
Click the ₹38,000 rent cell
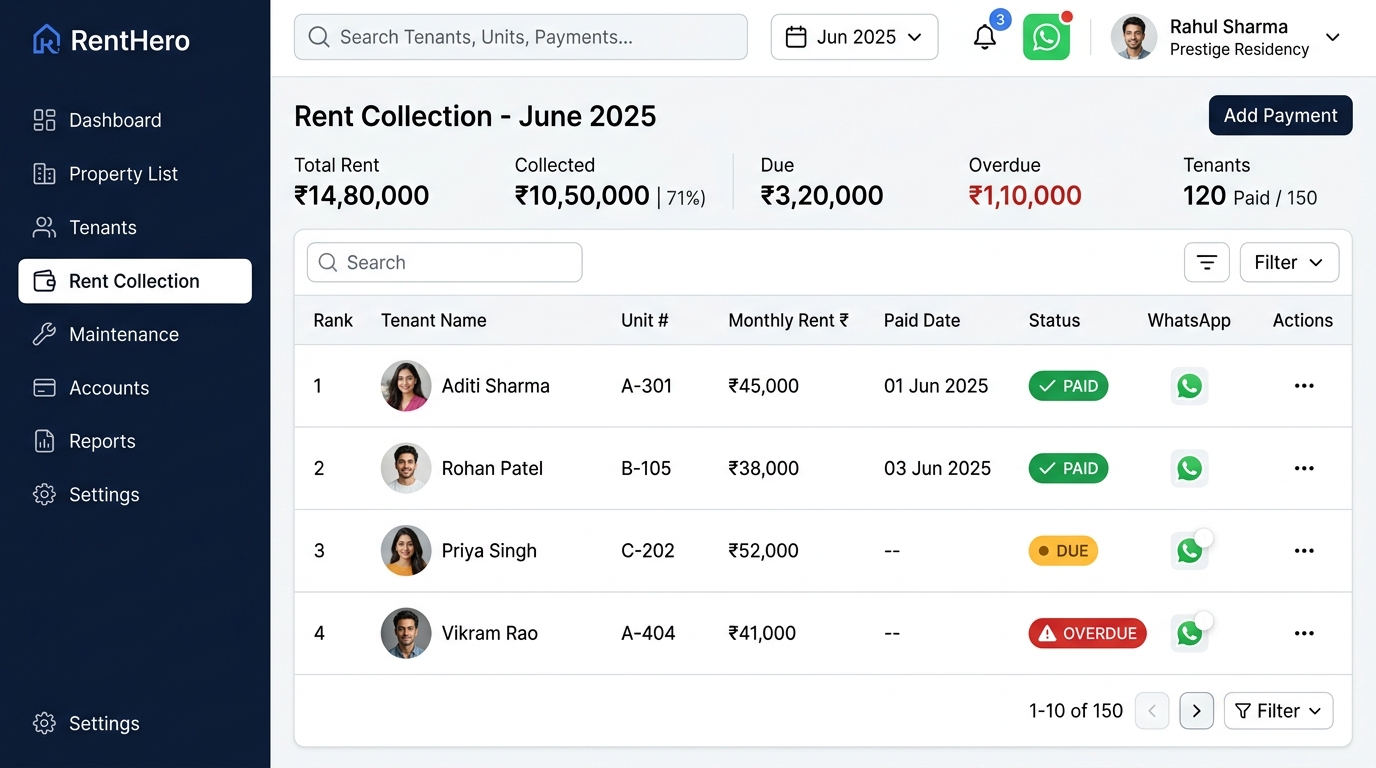tap(764, 468)
